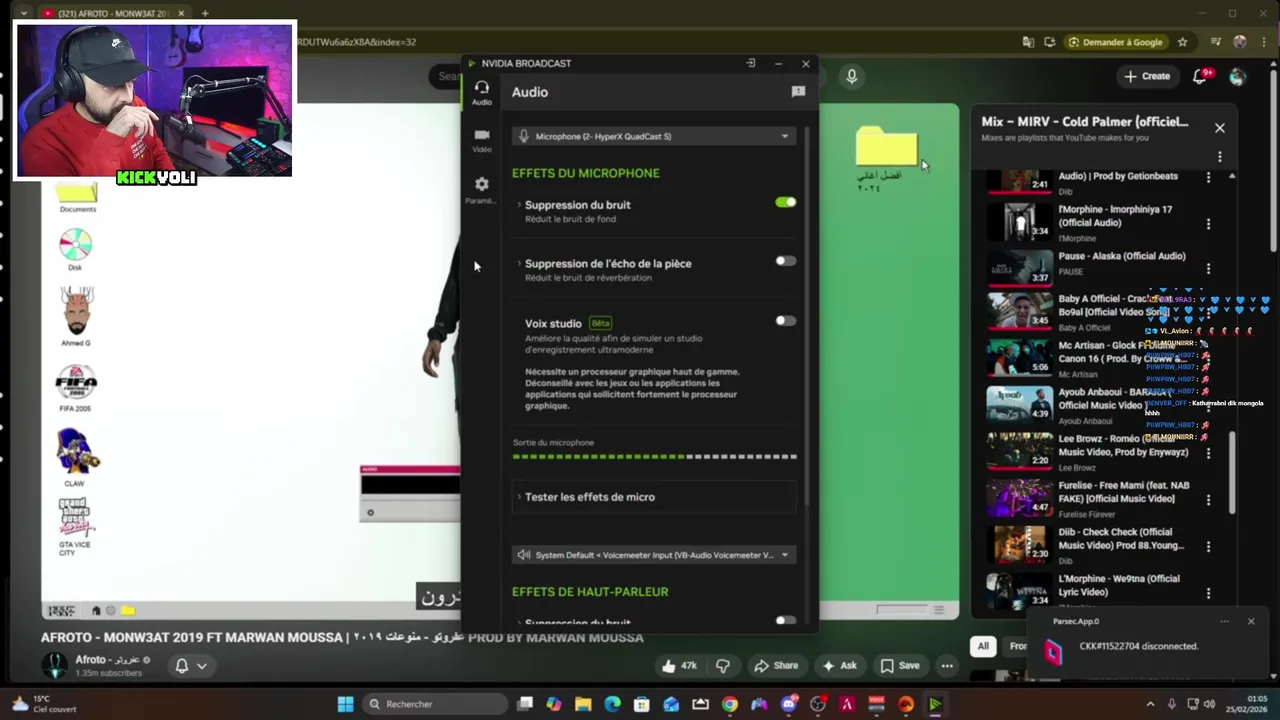
Task: Click the bookmark star in Chrome address bar
Action: (x=1182, y=42)
